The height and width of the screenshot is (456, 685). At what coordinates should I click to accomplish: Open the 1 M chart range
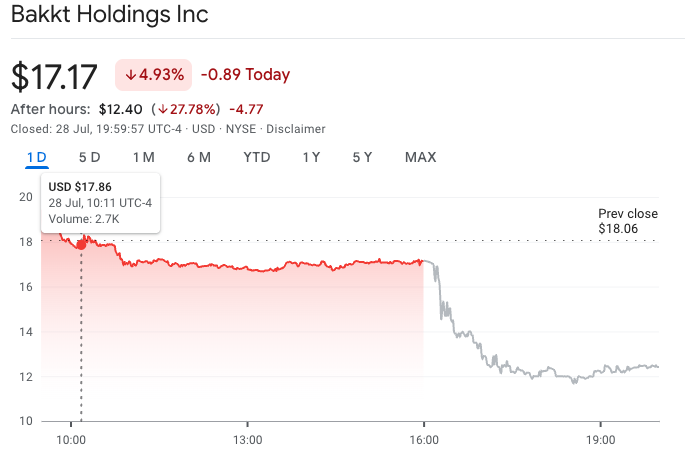pyautogui.click(x=144, y=157)
